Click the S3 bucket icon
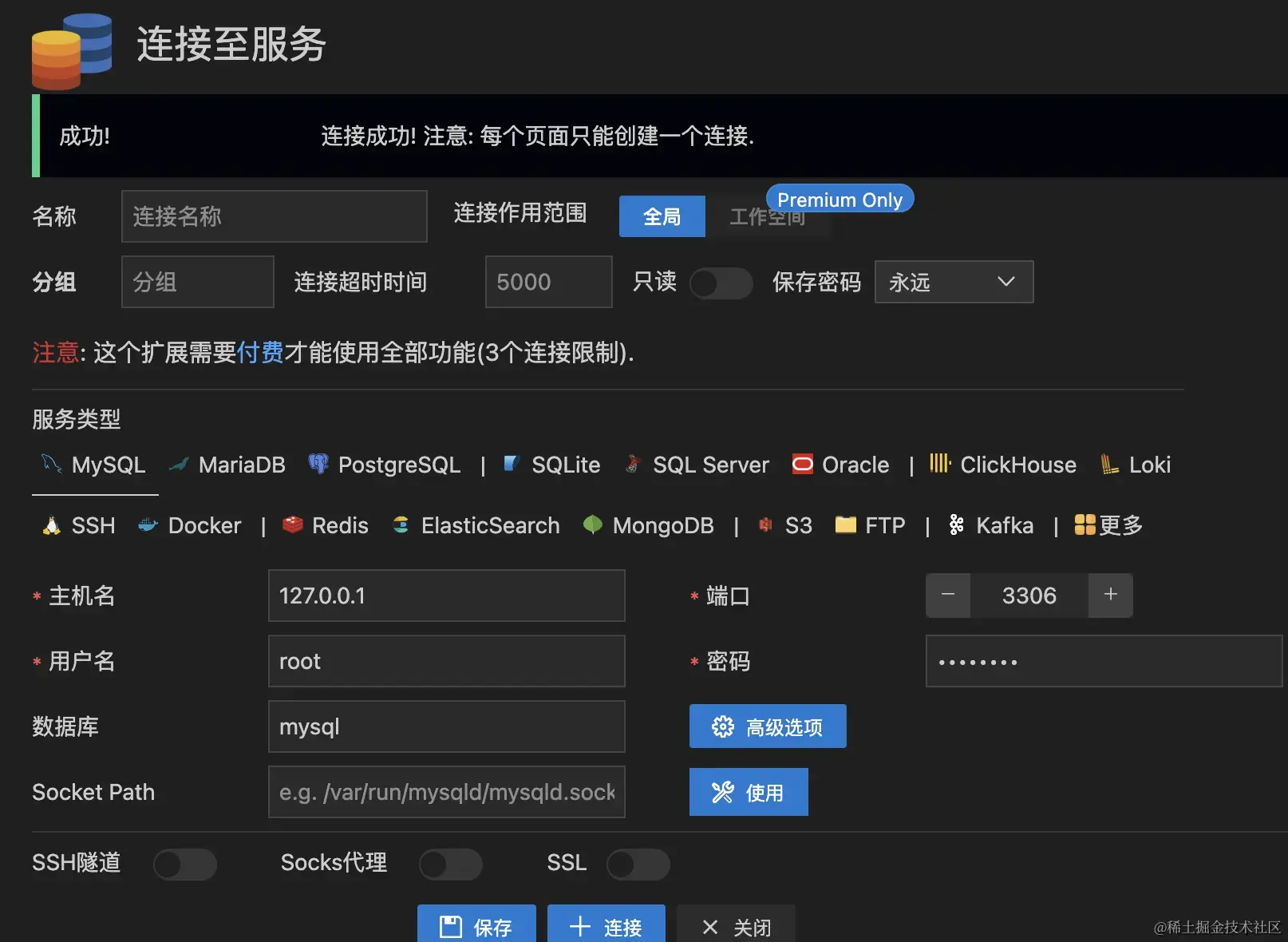Image resolution: width=1288 pixels, height=942 pixels. point(765,524)
